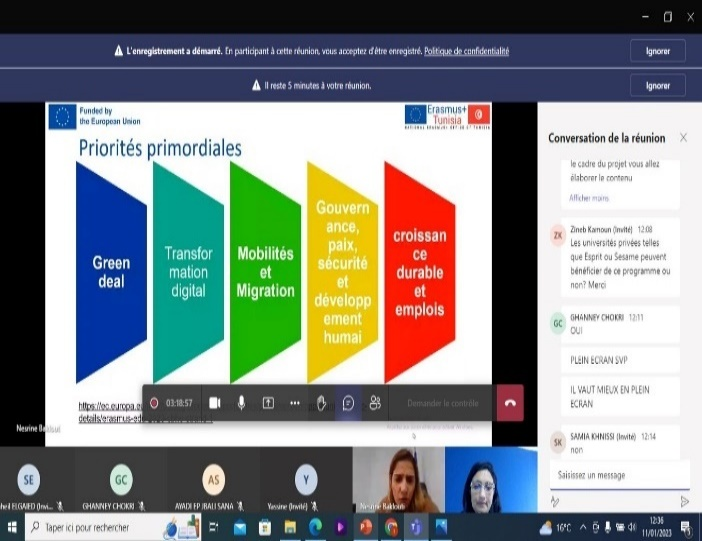
Task: Open Microsoft Edge from the taskbar
Action: [315, 528]
